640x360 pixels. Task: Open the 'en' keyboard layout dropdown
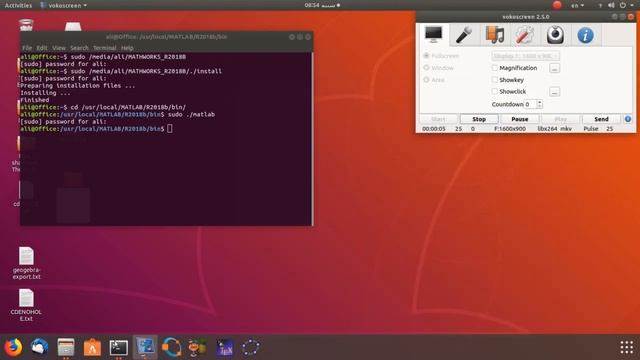577,5
